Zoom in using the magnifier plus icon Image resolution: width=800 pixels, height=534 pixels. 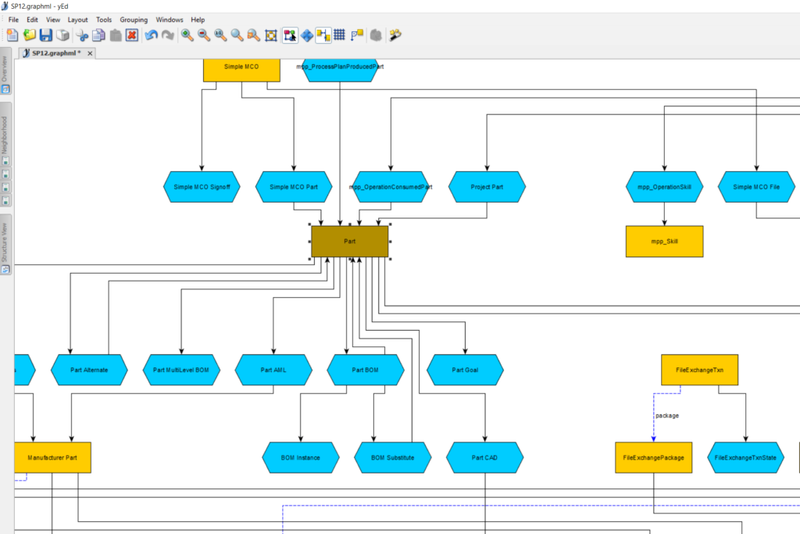pos(187,35)
